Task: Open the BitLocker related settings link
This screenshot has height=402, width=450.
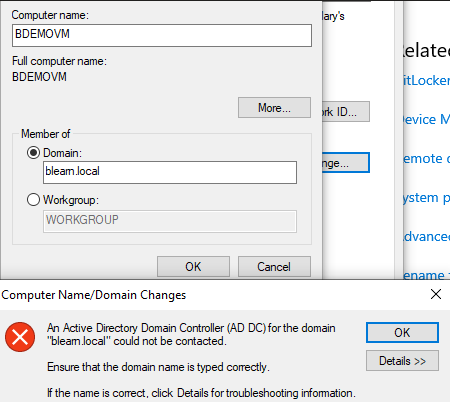Action: [426, 80]
